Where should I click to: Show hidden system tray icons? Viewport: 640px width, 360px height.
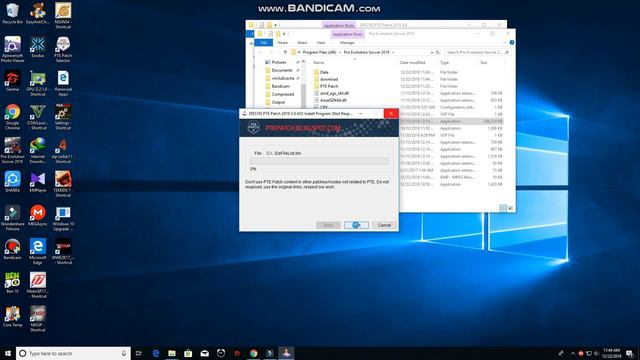(573, 353)
